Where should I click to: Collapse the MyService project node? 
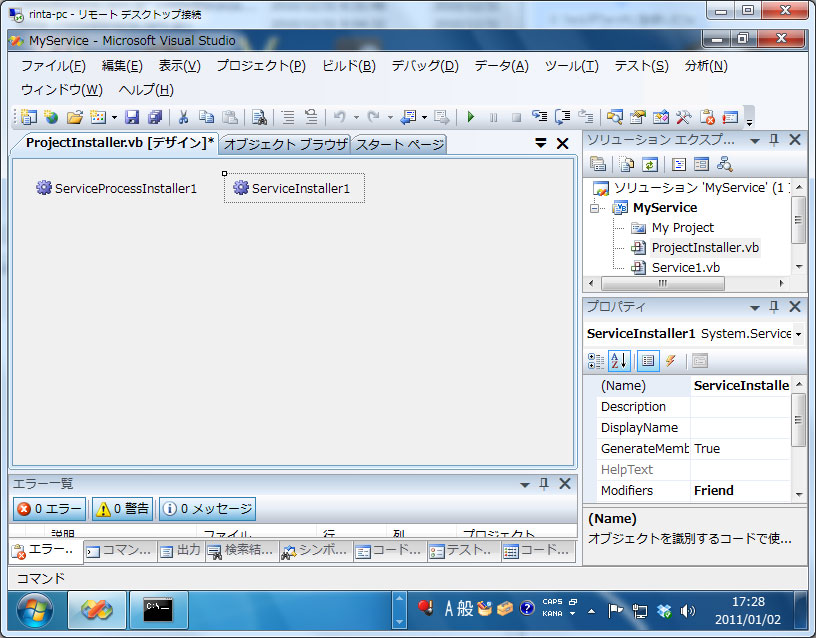pos(594,208)
